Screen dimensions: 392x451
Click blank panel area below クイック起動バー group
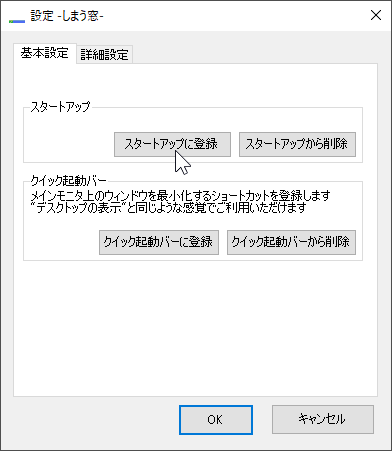195,327
